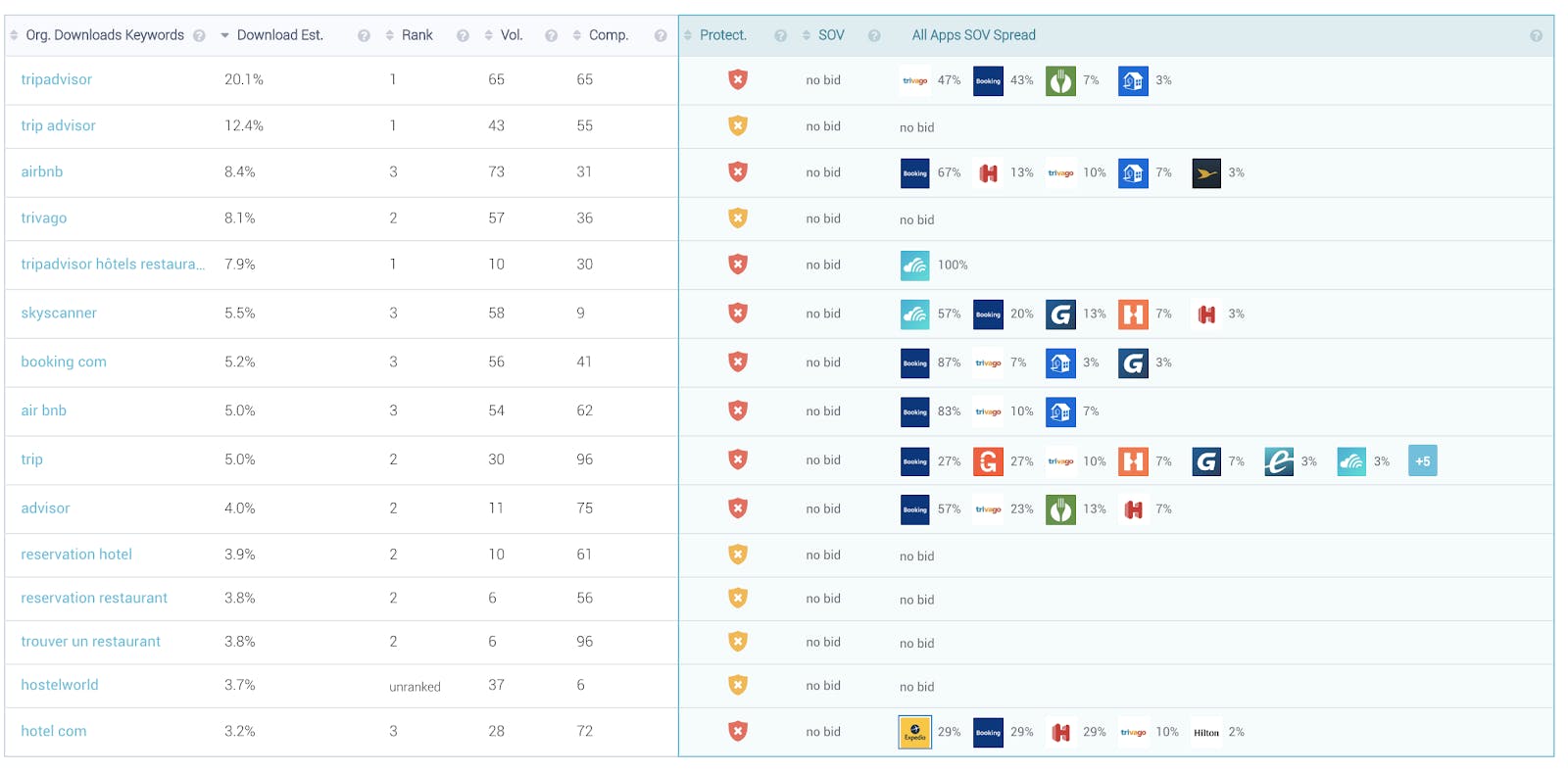Click the help icon next to Protect.
The height and width of the screenshot is (773, 1568).
pos(781,35)
